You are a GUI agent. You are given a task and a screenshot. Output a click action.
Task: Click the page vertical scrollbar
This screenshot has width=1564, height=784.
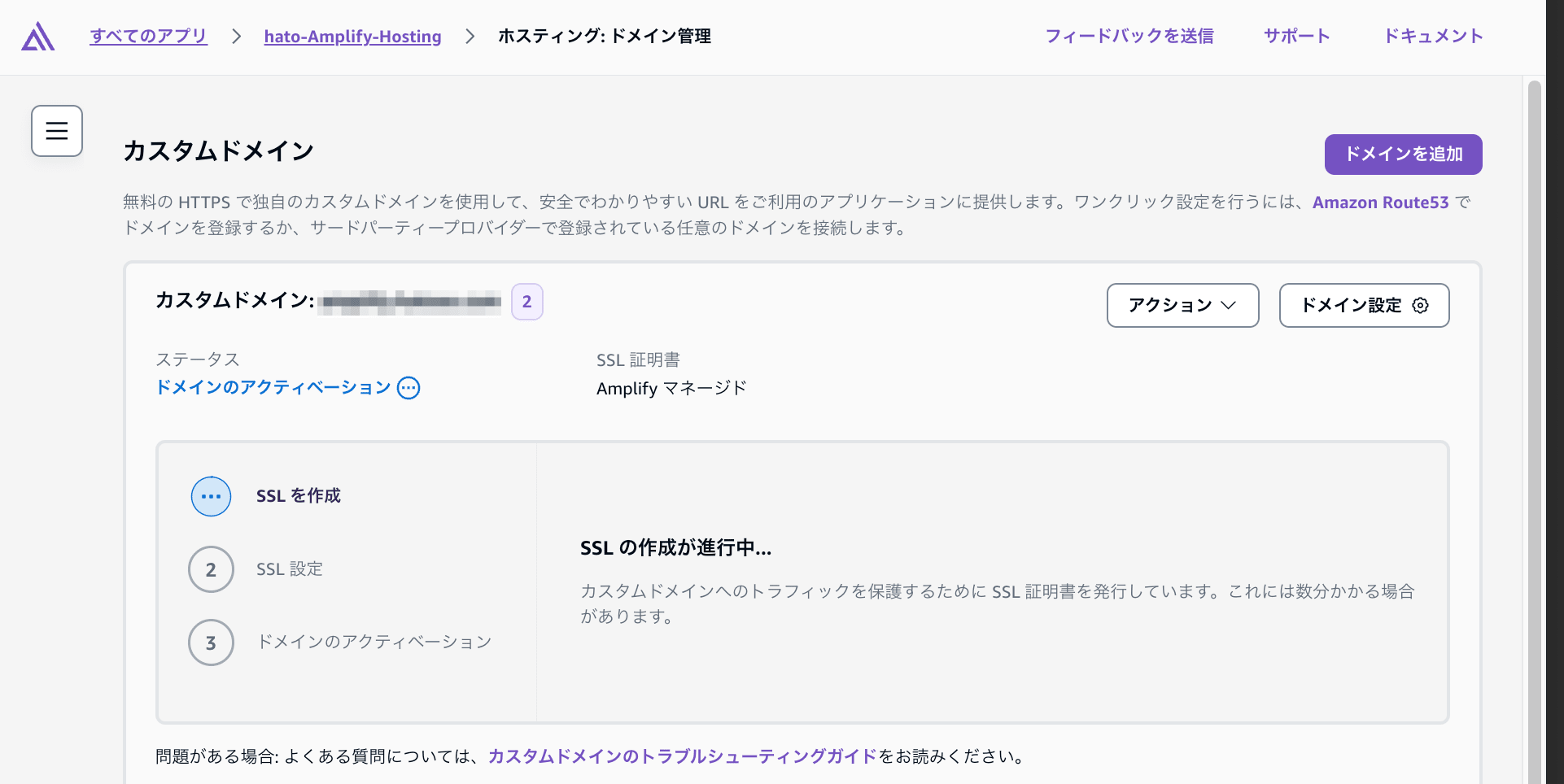(x=1534, y=431)
